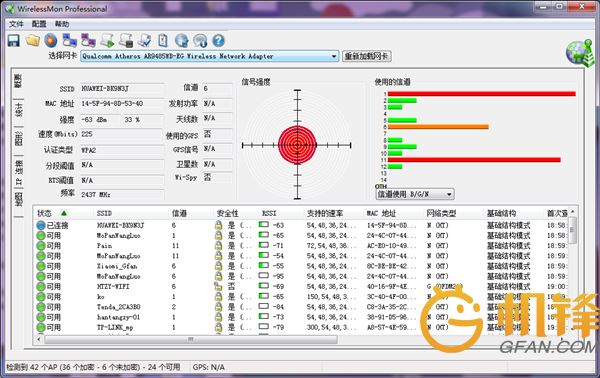Screen dimensions: 600x378
Task: Click the green status icon in the ko row
Action: [41, 297]
